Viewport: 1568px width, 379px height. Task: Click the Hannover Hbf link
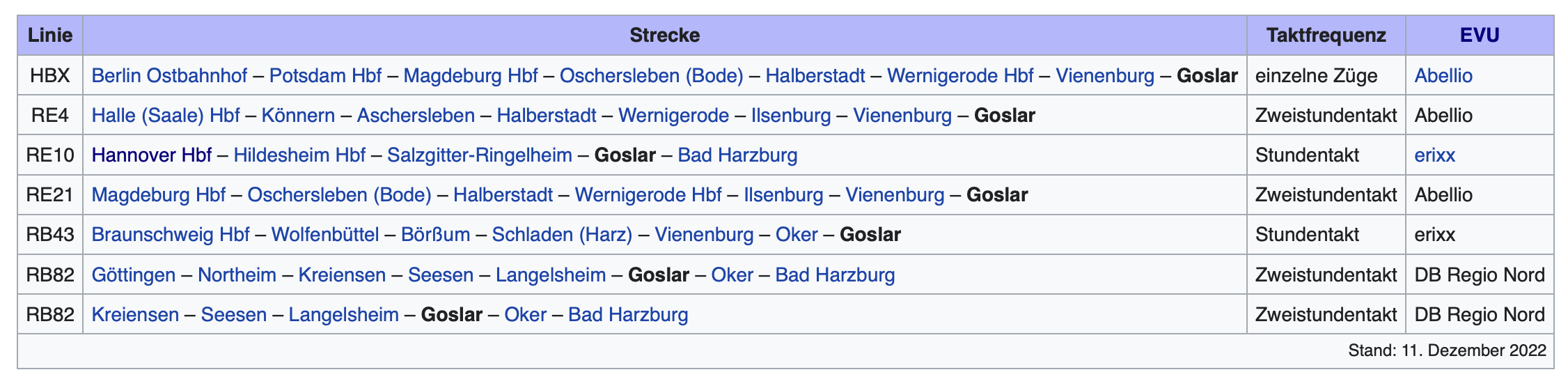[x=151, y=155]
